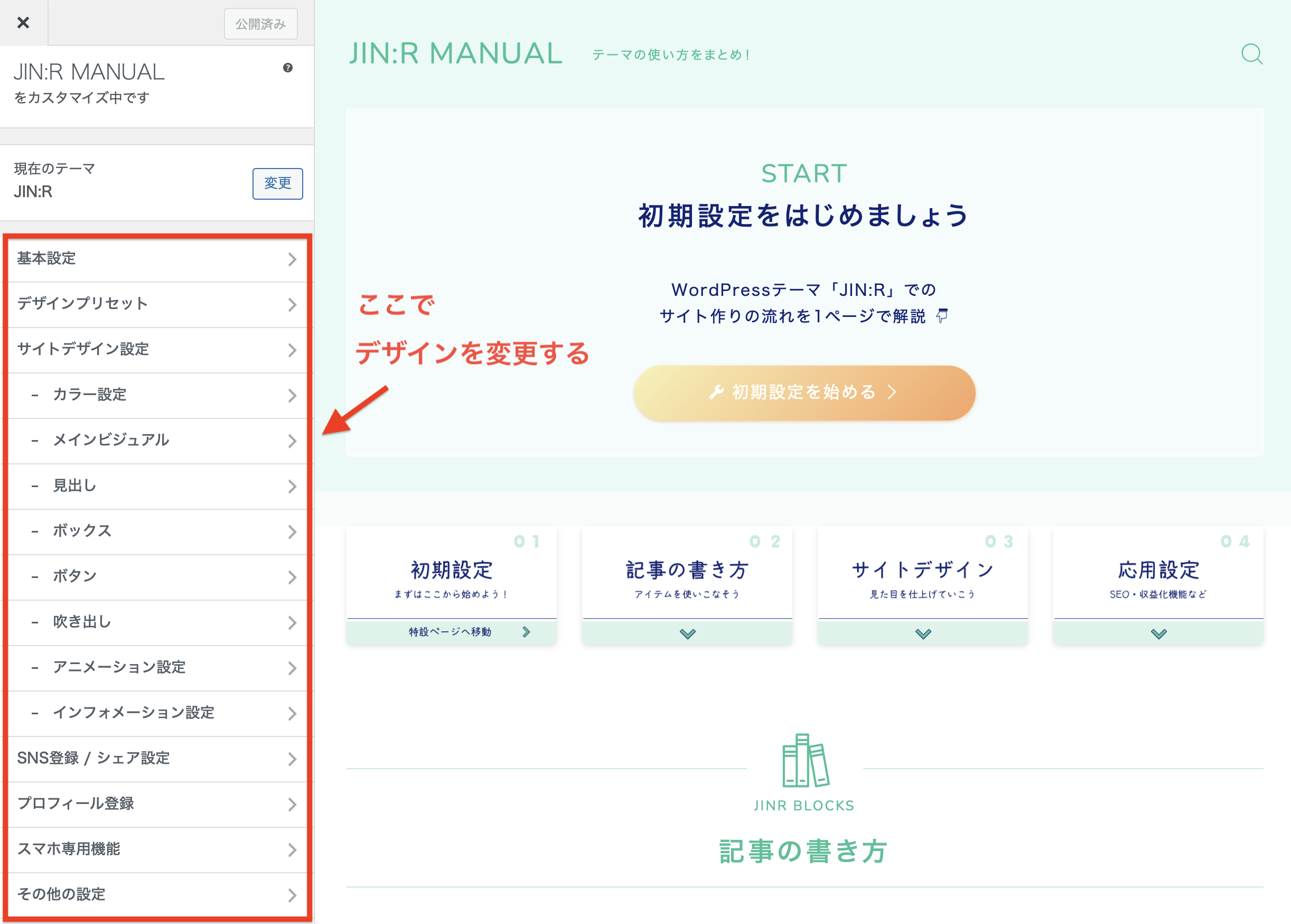Click the 初期設定 card title
This screenshot has width=1291, height=924.
coord(452,570)
